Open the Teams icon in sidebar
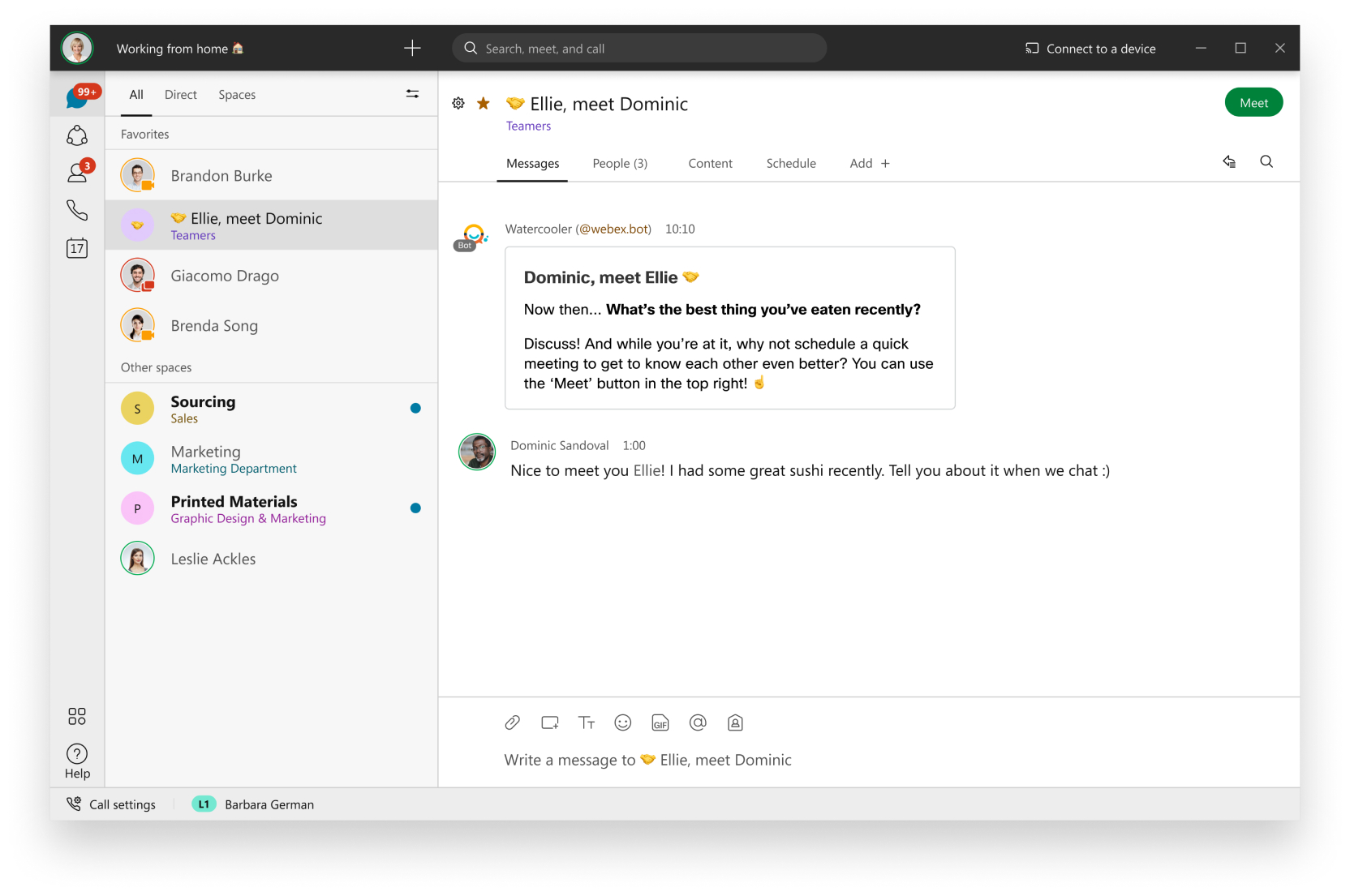Viewport: 1350px width, 896px height. (x=77, y=135)
